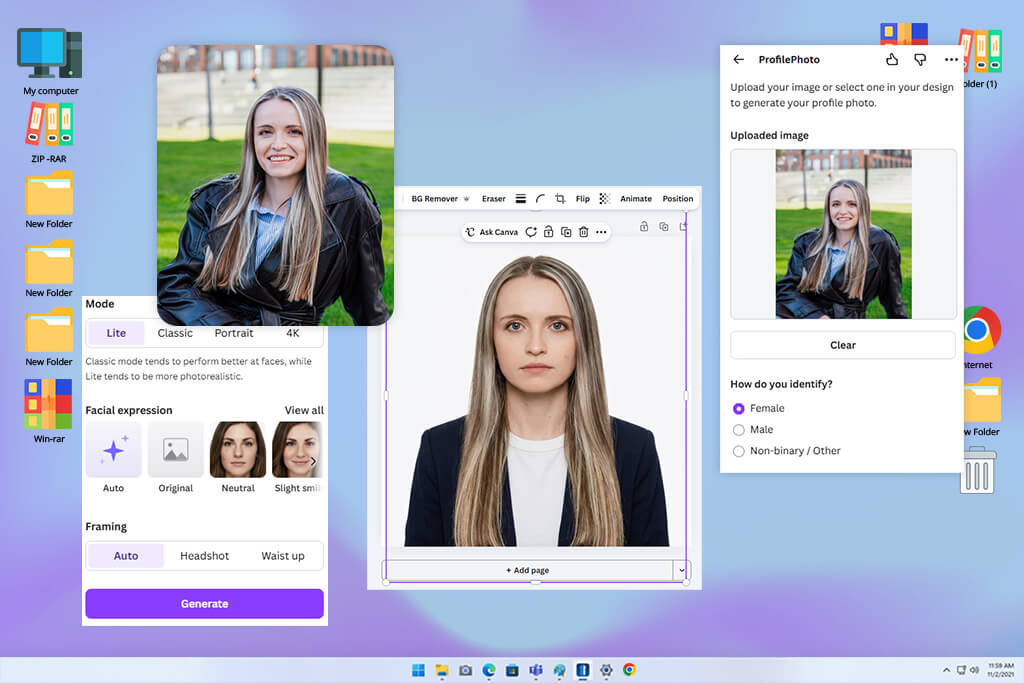Lock the element via floating toolbar padlock
This screenshot has width=1024, height=683.
(x=549, y=232)
